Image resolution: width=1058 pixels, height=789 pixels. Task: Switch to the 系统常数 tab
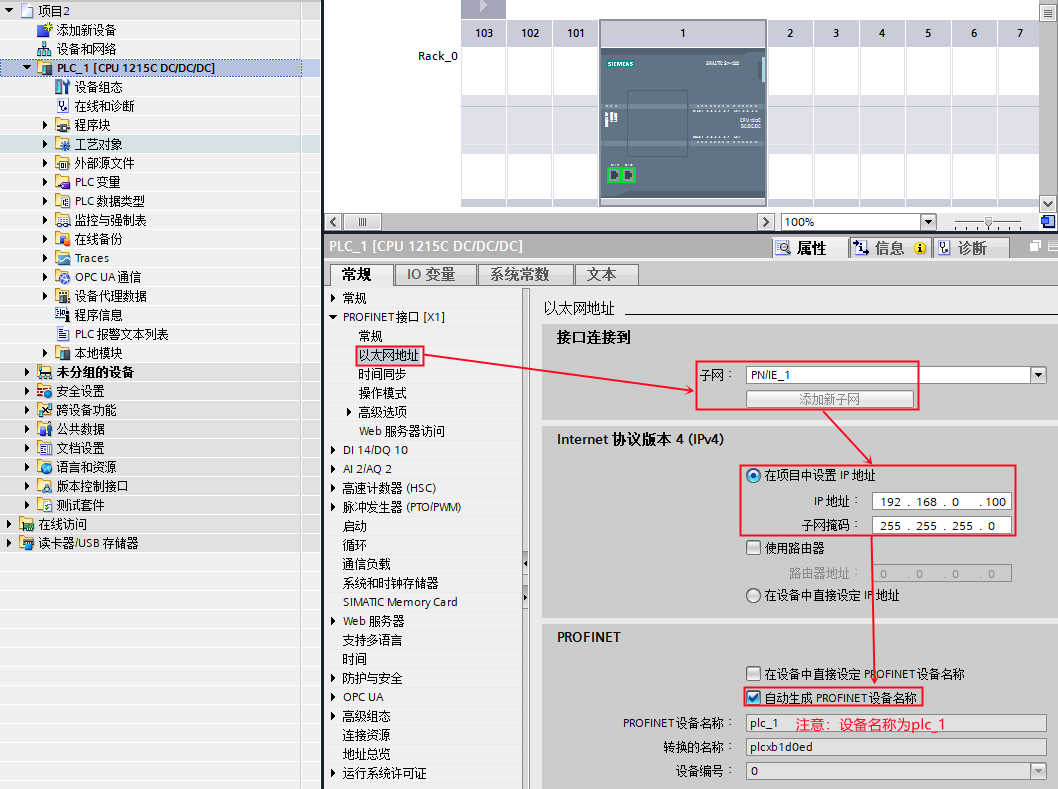click(x=525, y=275)
